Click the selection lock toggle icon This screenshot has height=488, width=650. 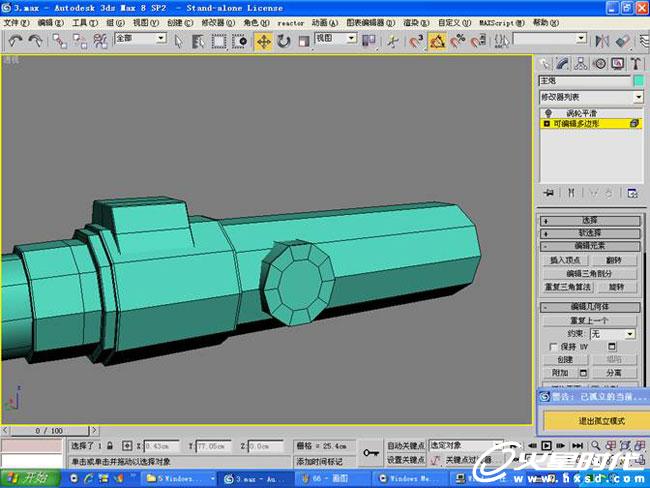(x=110, y=446)
